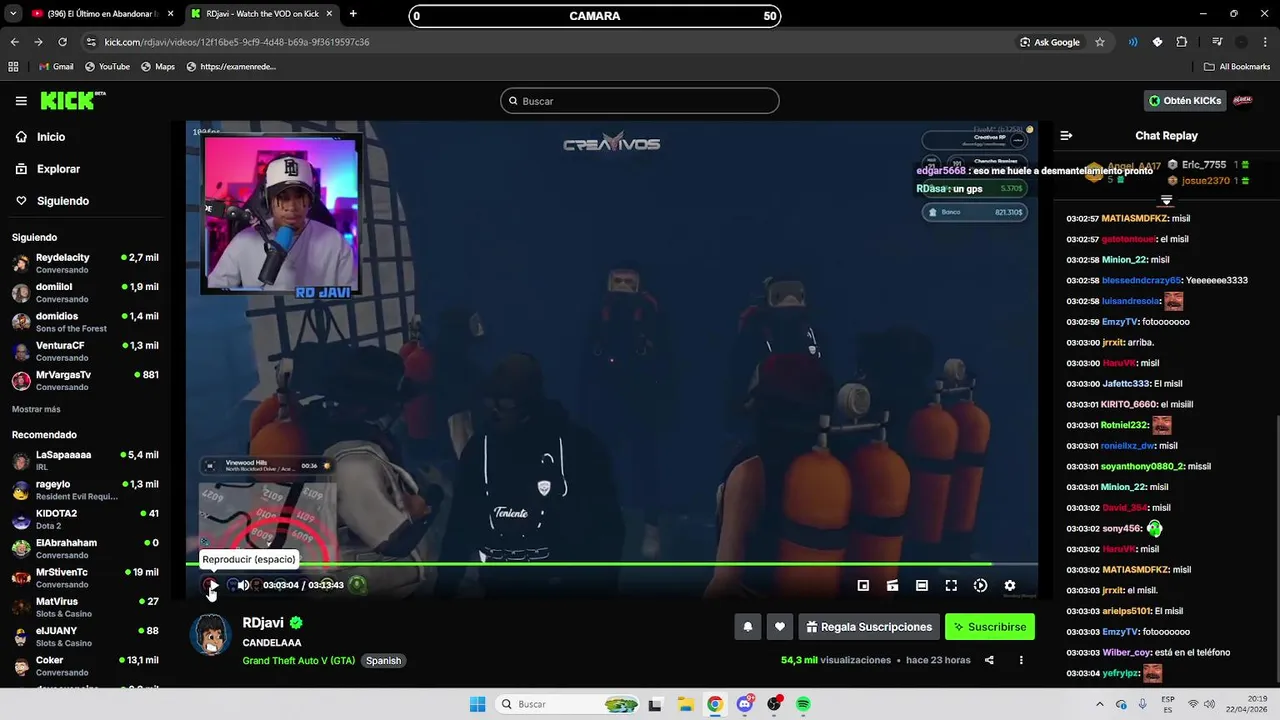
Task: Open Windows Start menu
Action: click(x=478, y=704)
